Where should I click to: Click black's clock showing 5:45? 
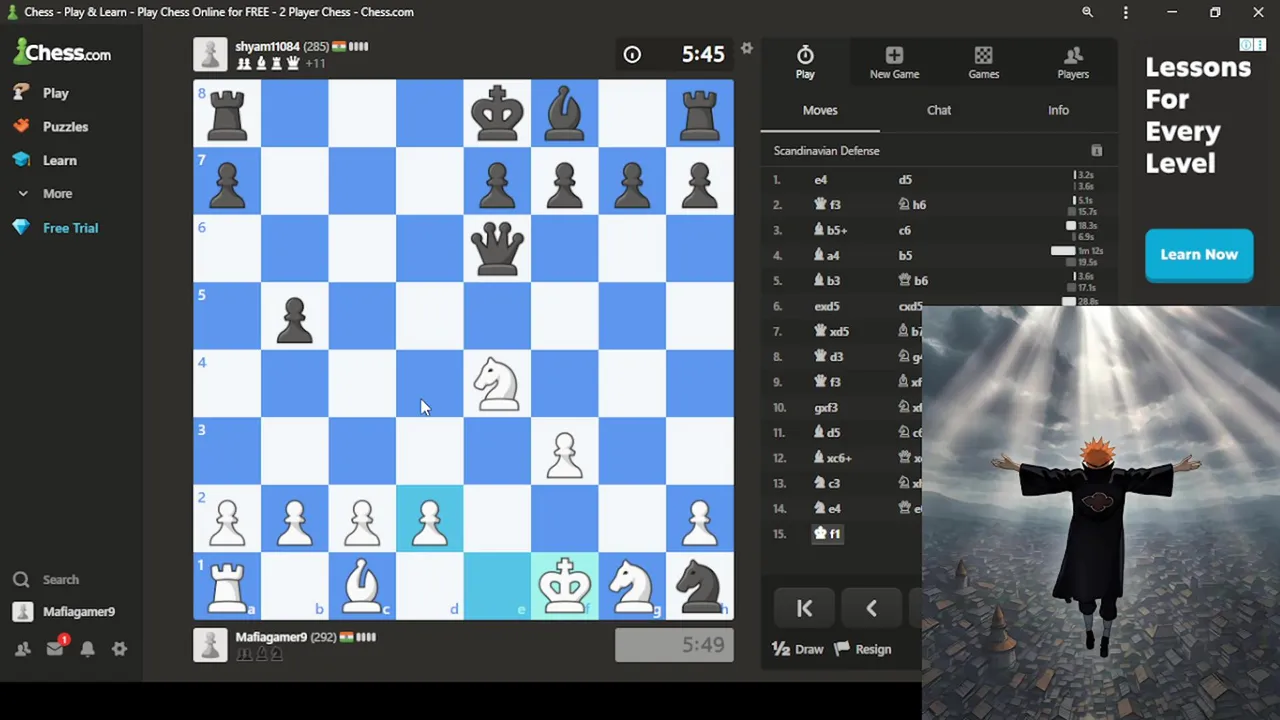[674, 54]
